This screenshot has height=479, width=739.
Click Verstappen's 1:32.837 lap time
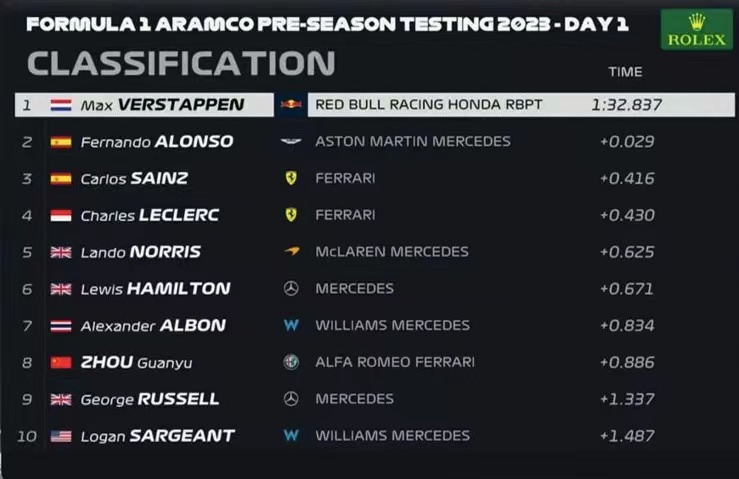pos(626,104)
